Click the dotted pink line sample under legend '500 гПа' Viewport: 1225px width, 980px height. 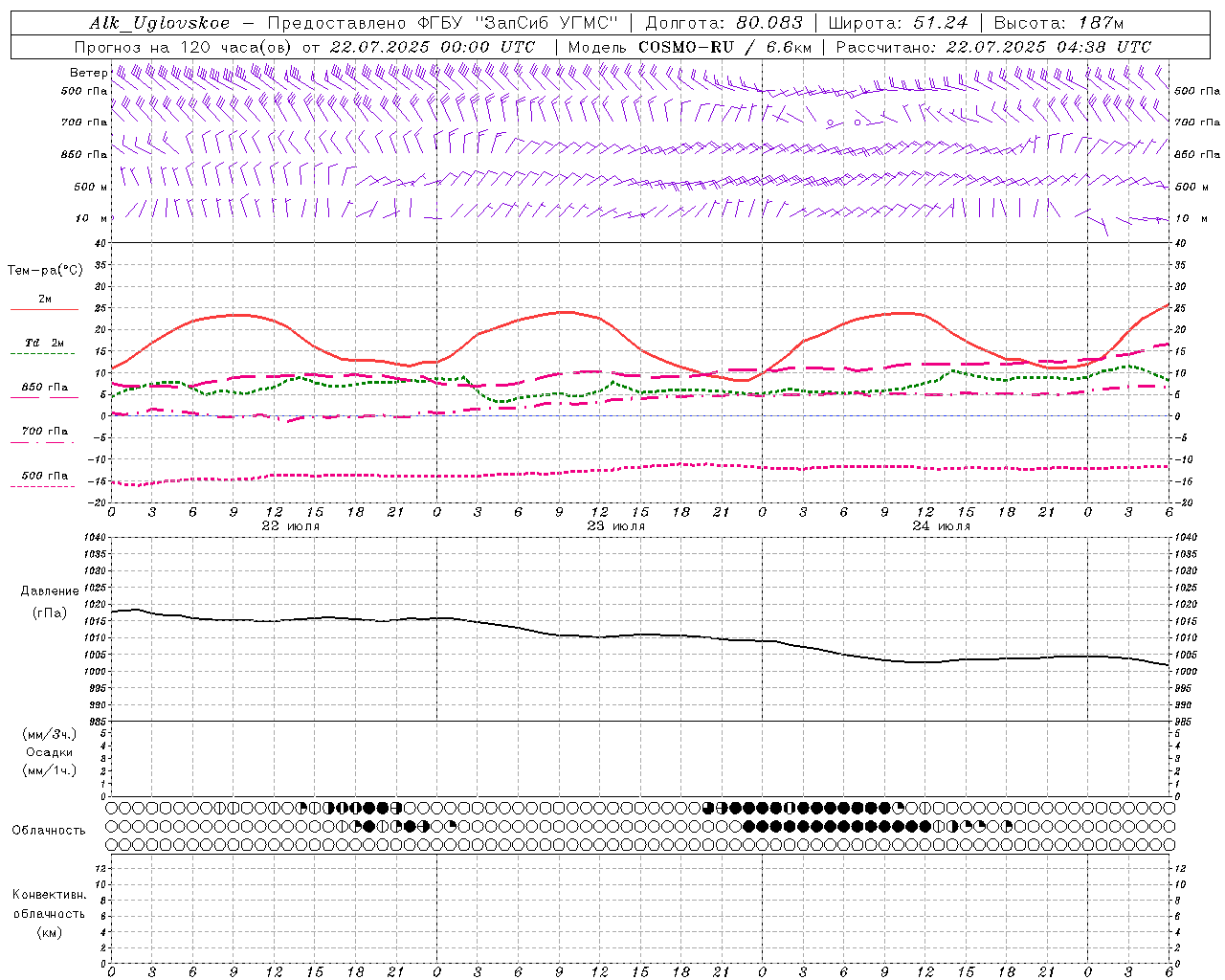click(42, 487)
